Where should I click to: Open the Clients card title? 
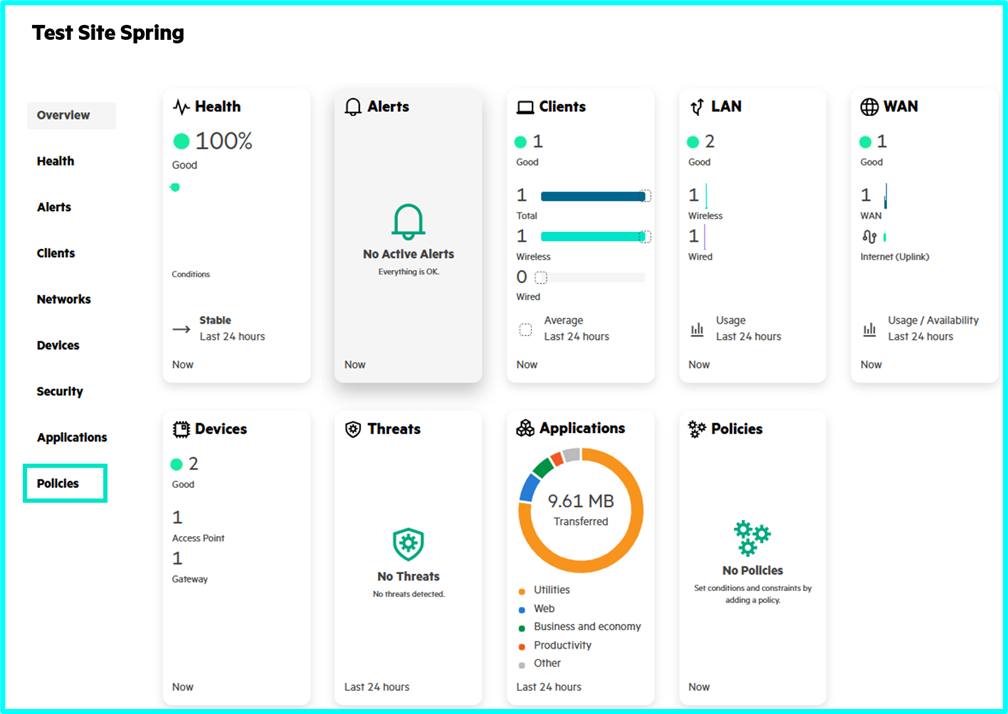click(562, 107)
